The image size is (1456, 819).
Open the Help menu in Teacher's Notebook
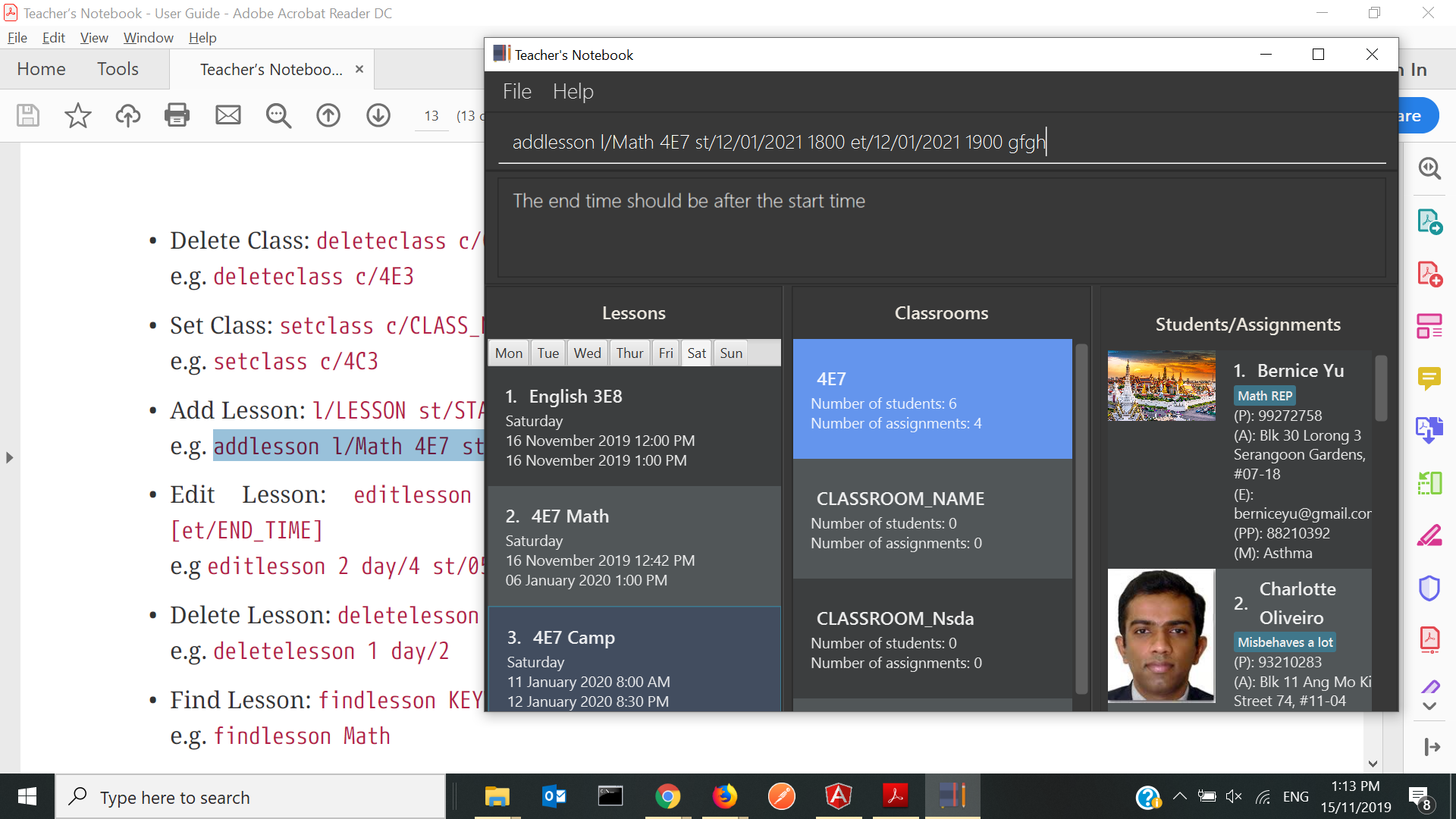click(x=573, y=92)
